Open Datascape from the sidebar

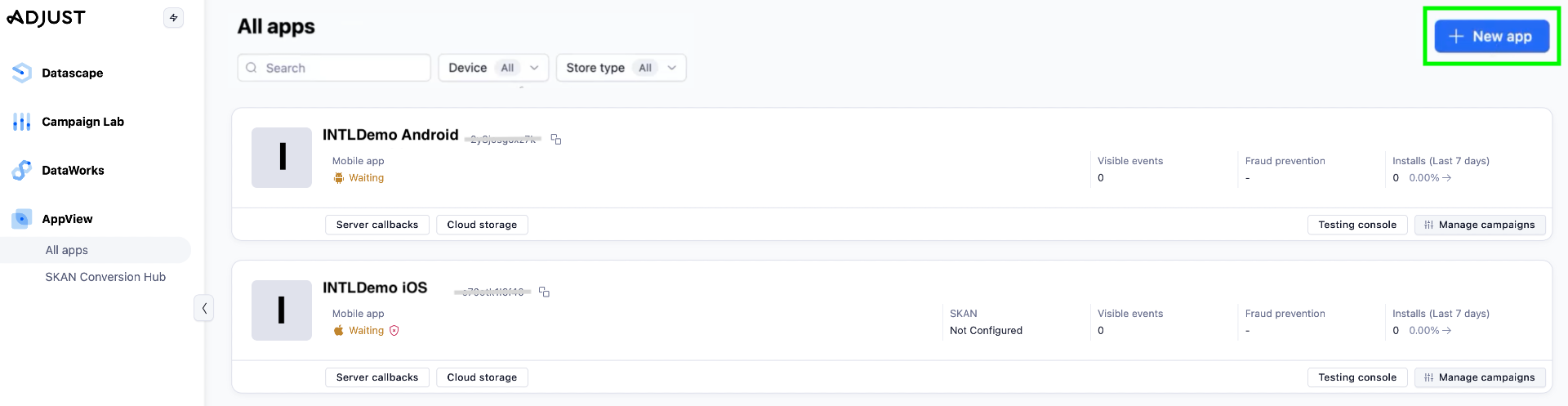72,74
